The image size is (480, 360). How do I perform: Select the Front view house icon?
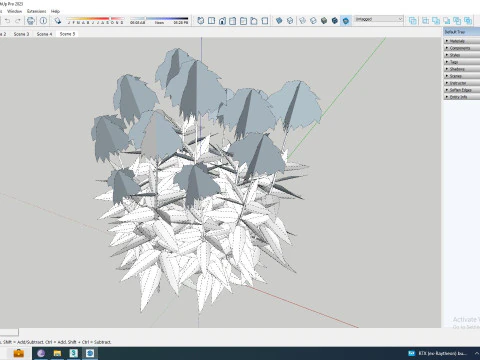pyautogui.click(x=222, y=21)
